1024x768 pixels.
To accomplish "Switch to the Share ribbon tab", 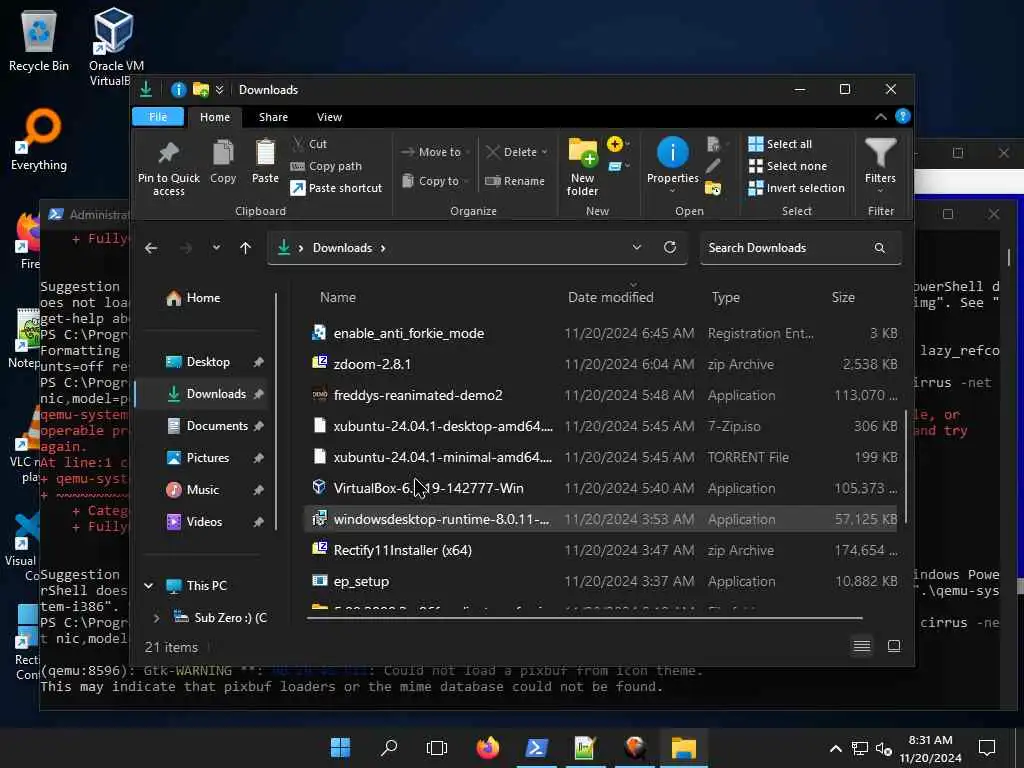I will (x=273, y=117).
